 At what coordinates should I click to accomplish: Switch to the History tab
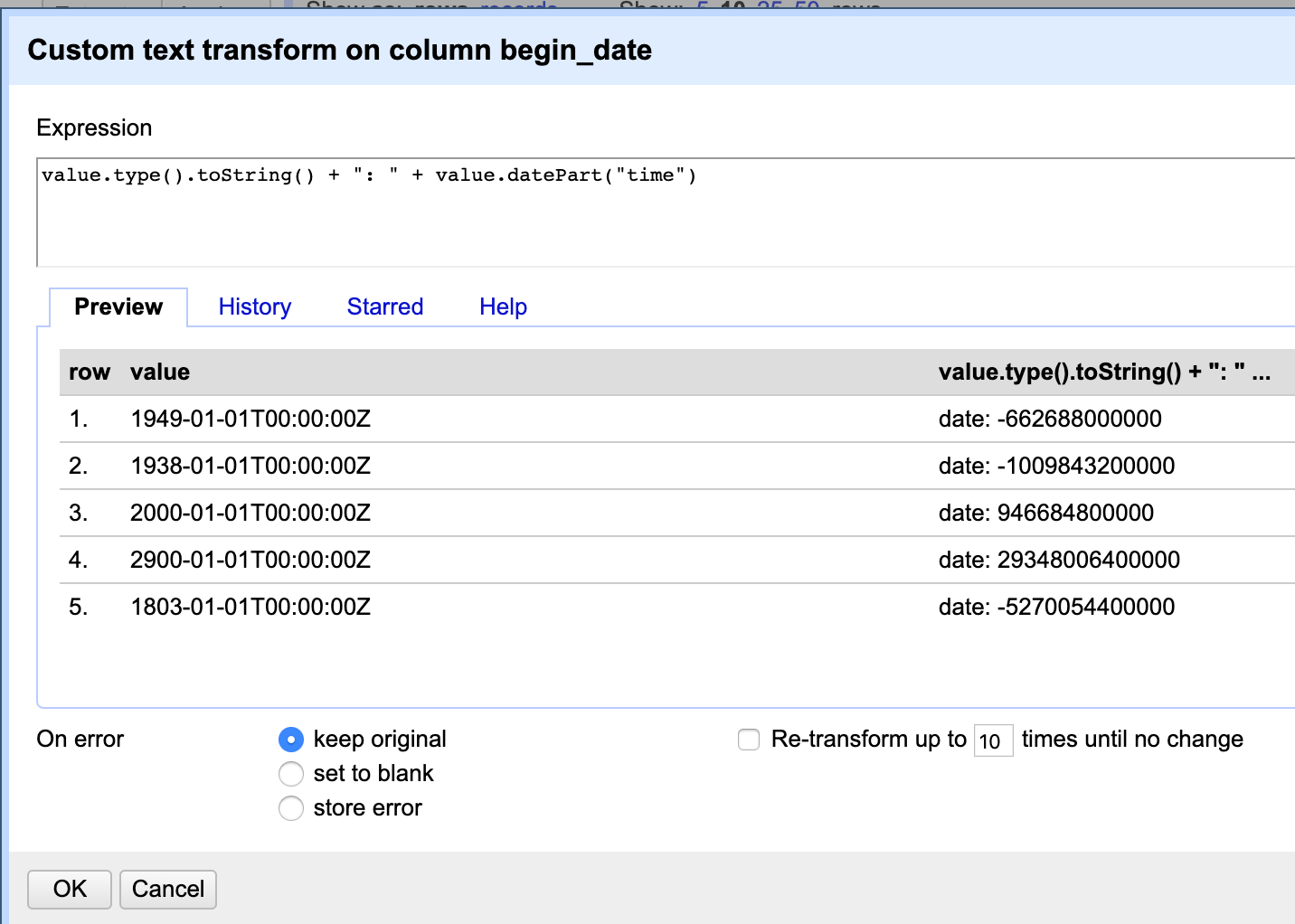255,306
